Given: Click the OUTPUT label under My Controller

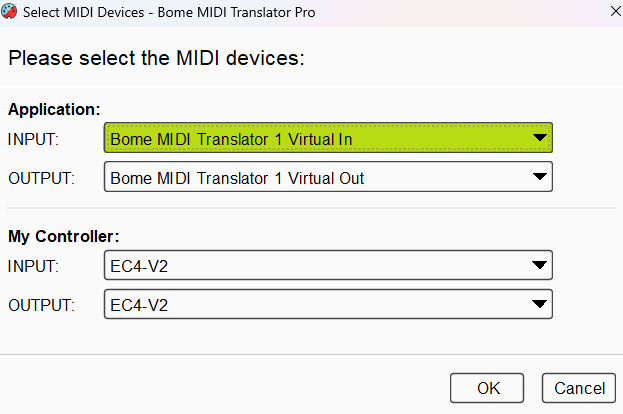Looking at the screenshot, I should point(41,306).
